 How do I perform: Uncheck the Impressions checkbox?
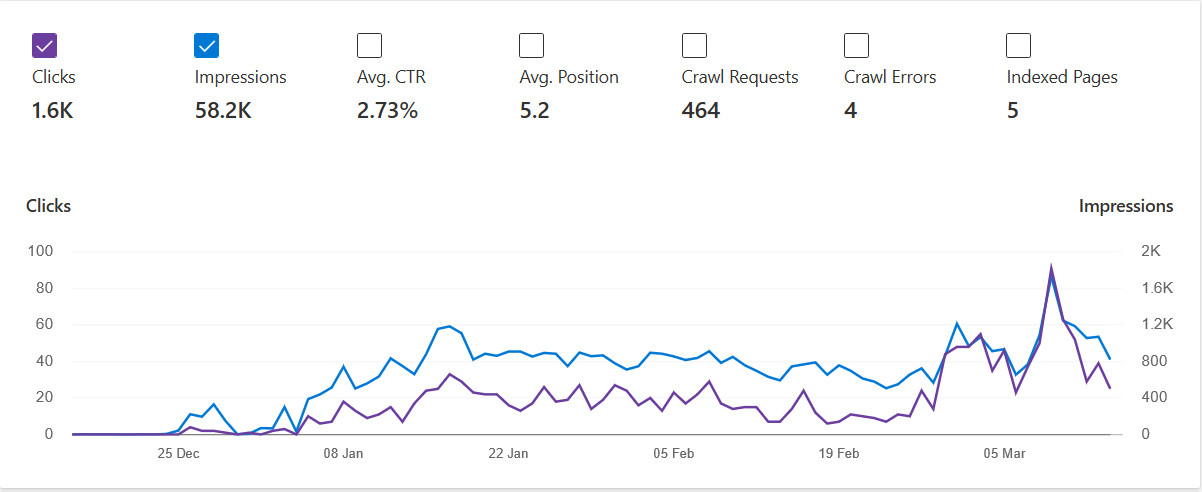coord(207,46)
